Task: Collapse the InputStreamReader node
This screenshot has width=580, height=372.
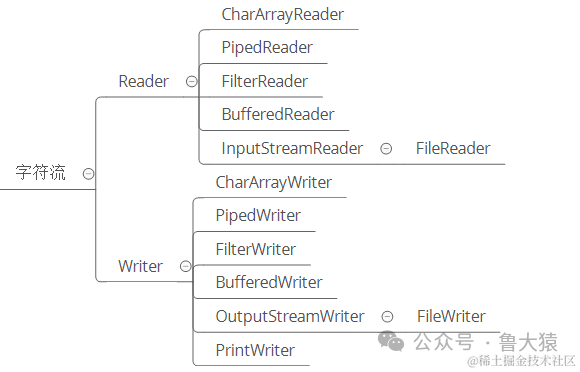Action: coord(386,149)
